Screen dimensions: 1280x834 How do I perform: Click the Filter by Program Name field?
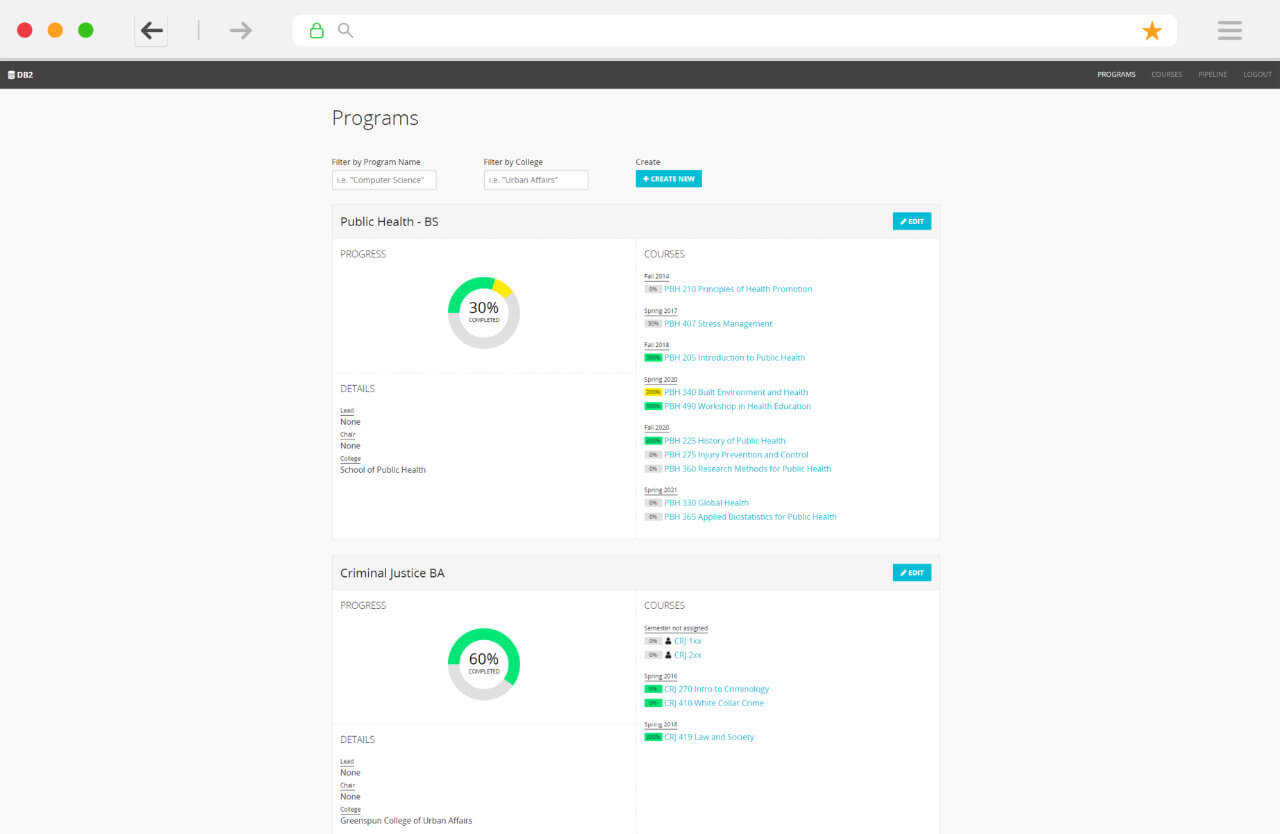[x=384, y=180]
